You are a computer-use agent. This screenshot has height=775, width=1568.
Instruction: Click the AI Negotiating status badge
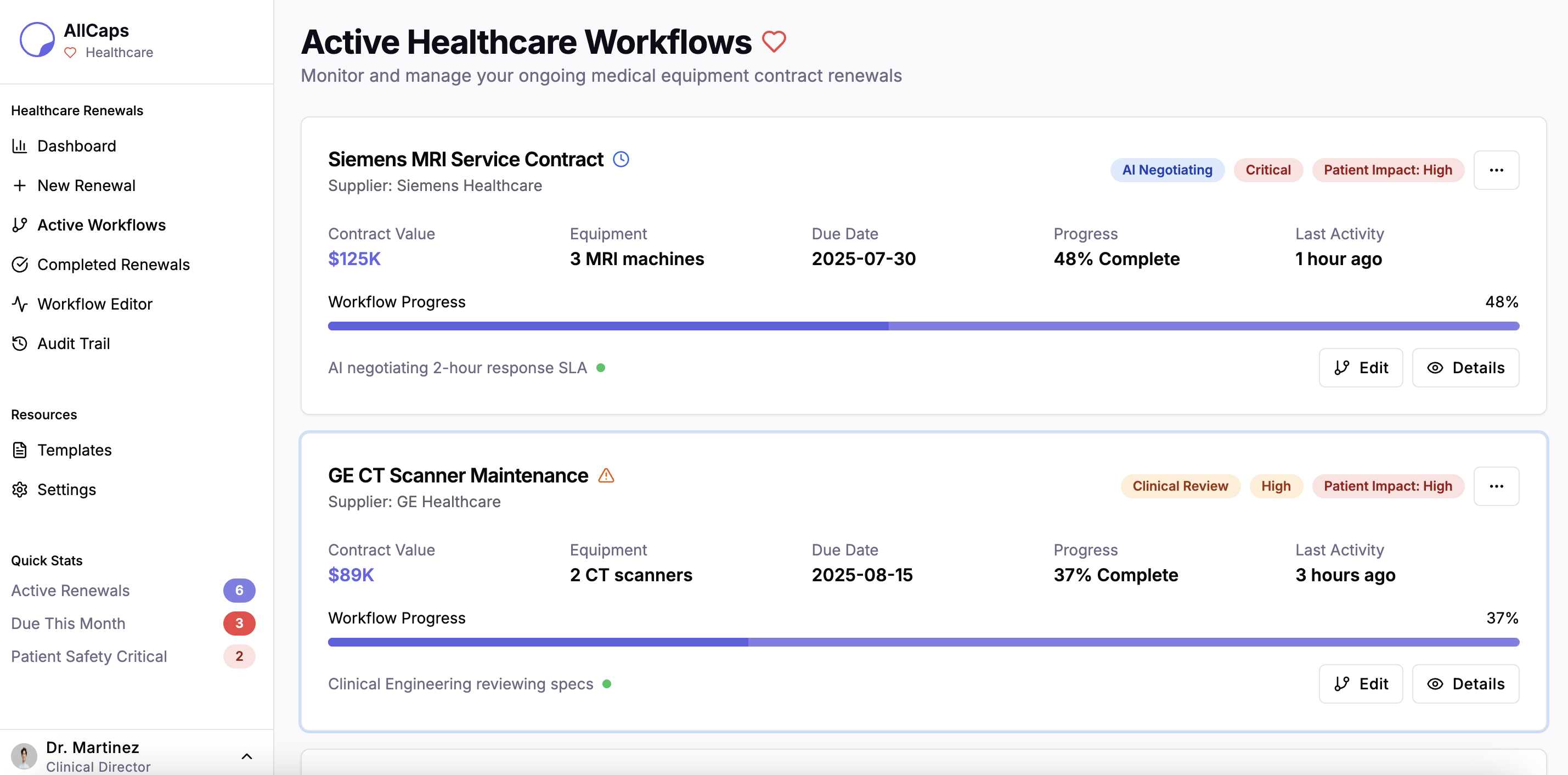1166,171
